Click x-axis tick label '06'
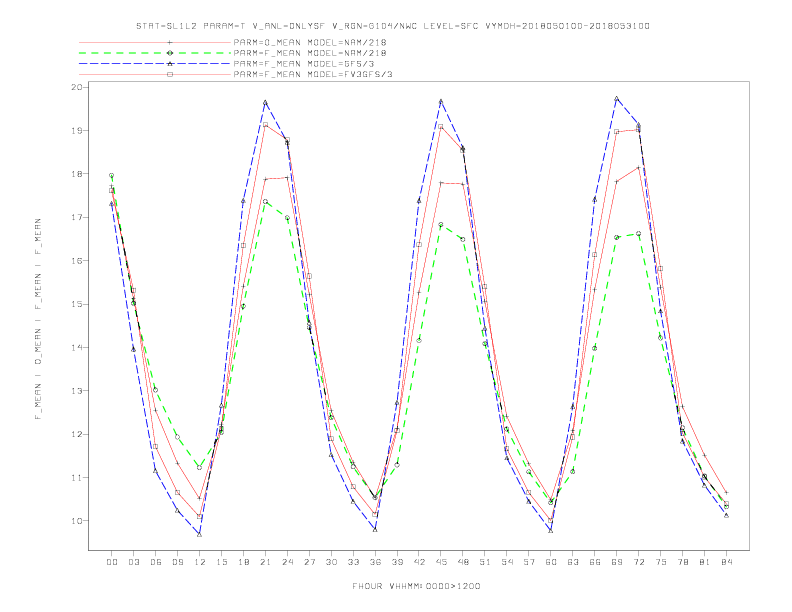This screenshot has height=612, width=792. point(156,562)
